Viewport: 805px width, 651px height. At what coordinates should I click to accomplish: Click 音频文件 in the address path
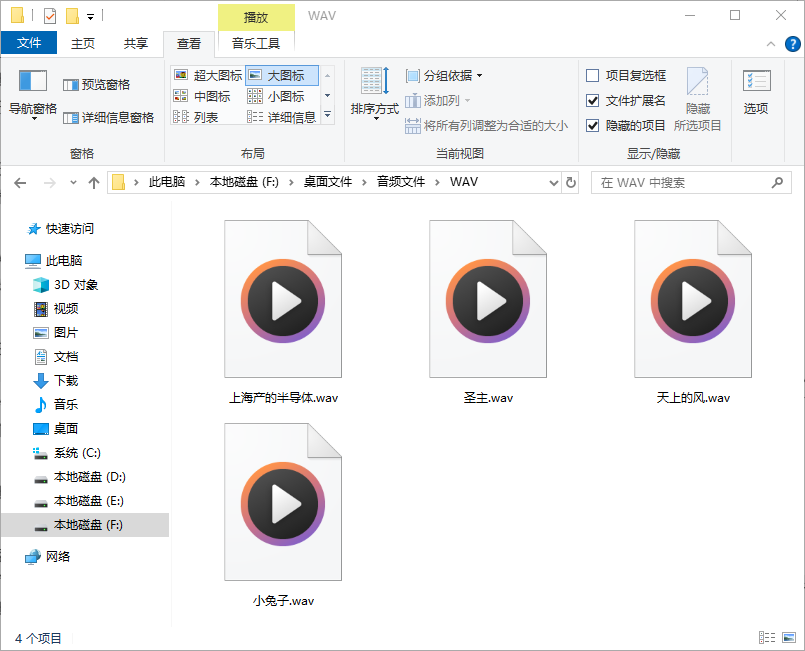tap(401, 182)
